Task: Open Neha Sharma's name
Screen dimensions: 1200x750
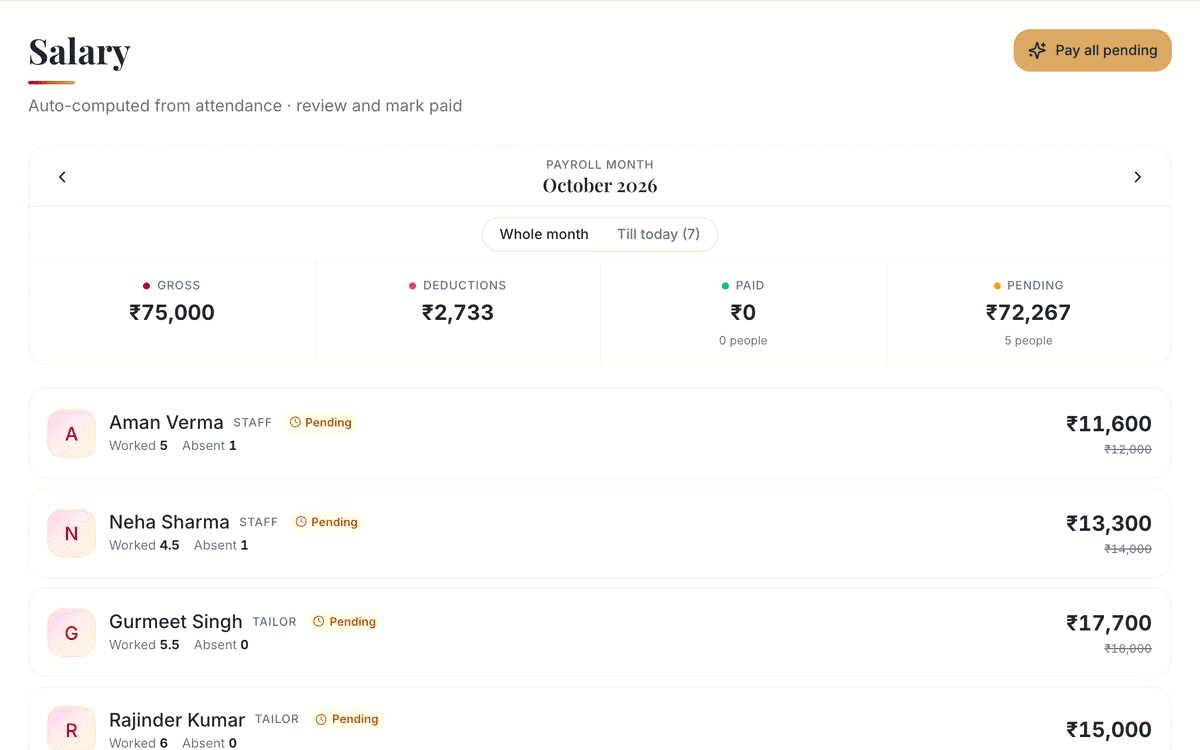Action: click(169, 522)
